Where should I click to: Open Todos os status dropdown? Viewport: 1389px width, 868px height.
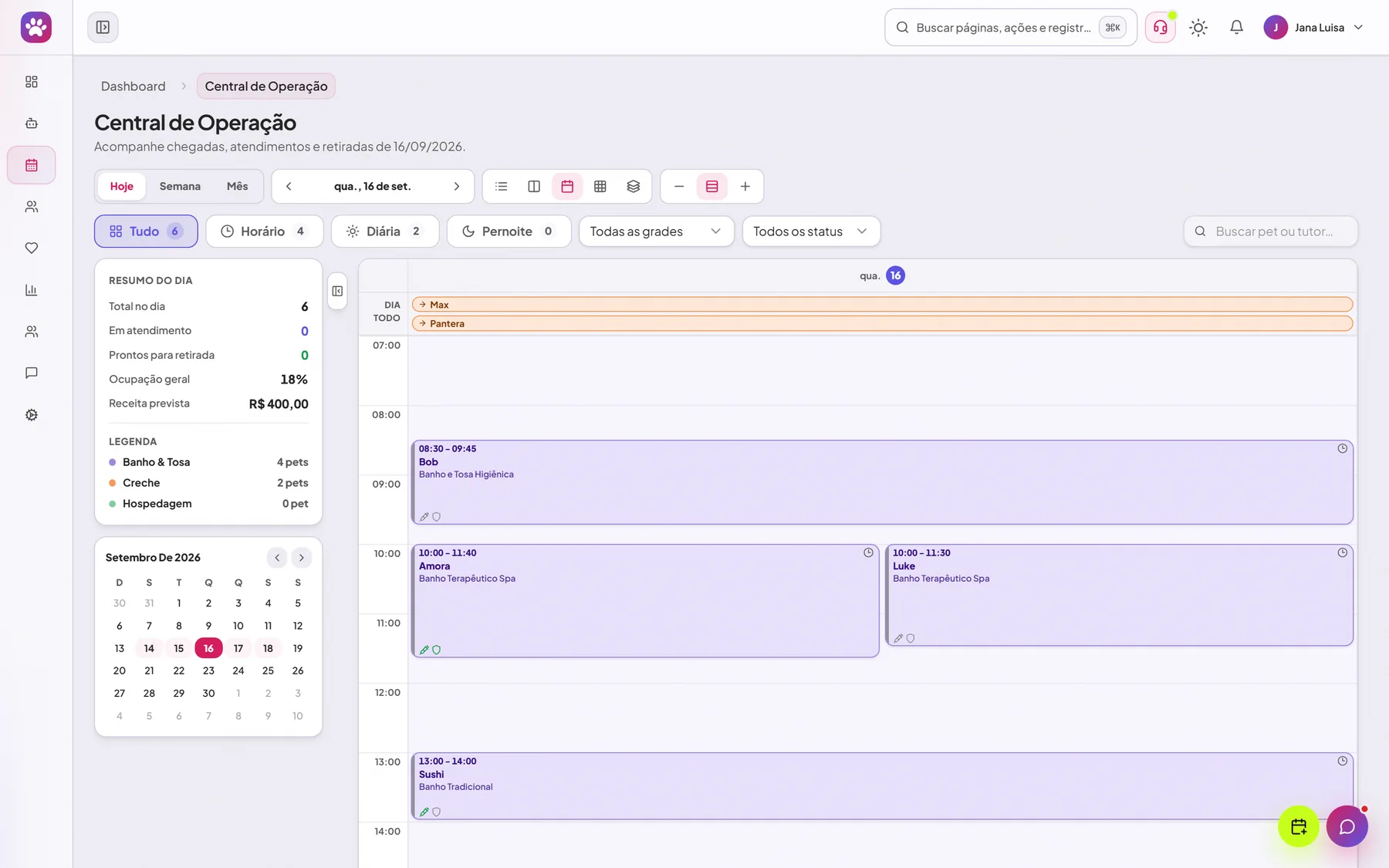pos(811,231)
